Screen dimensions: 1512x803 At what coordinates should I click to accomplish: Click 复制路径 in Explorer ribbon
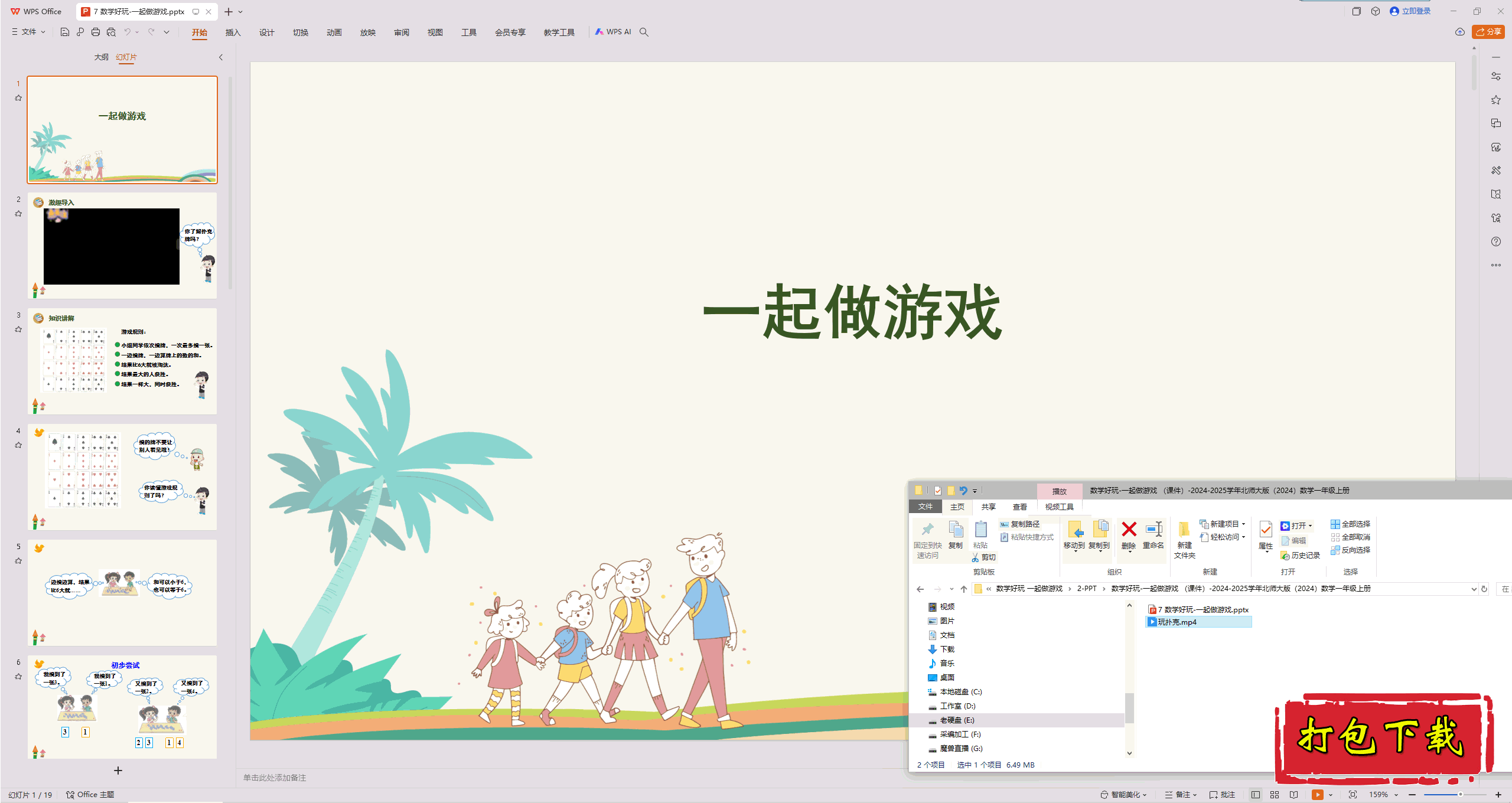1020,524
